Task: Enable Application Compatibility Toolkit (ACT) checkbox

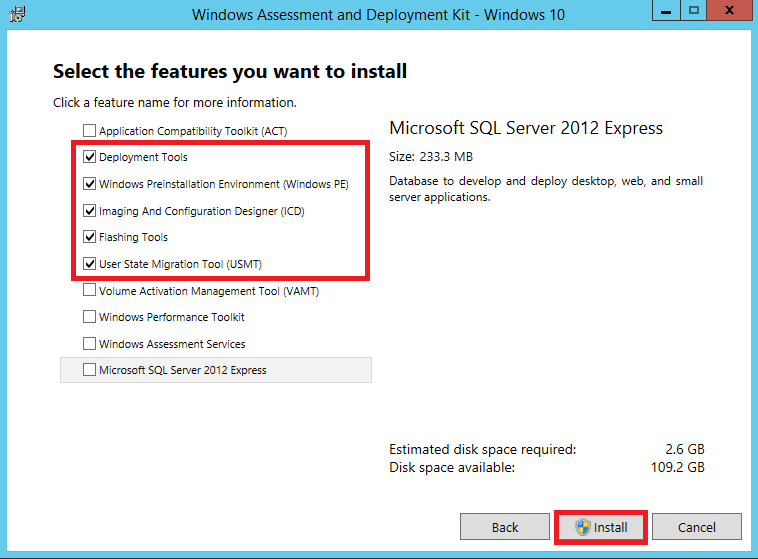Action: coord(89,131)
